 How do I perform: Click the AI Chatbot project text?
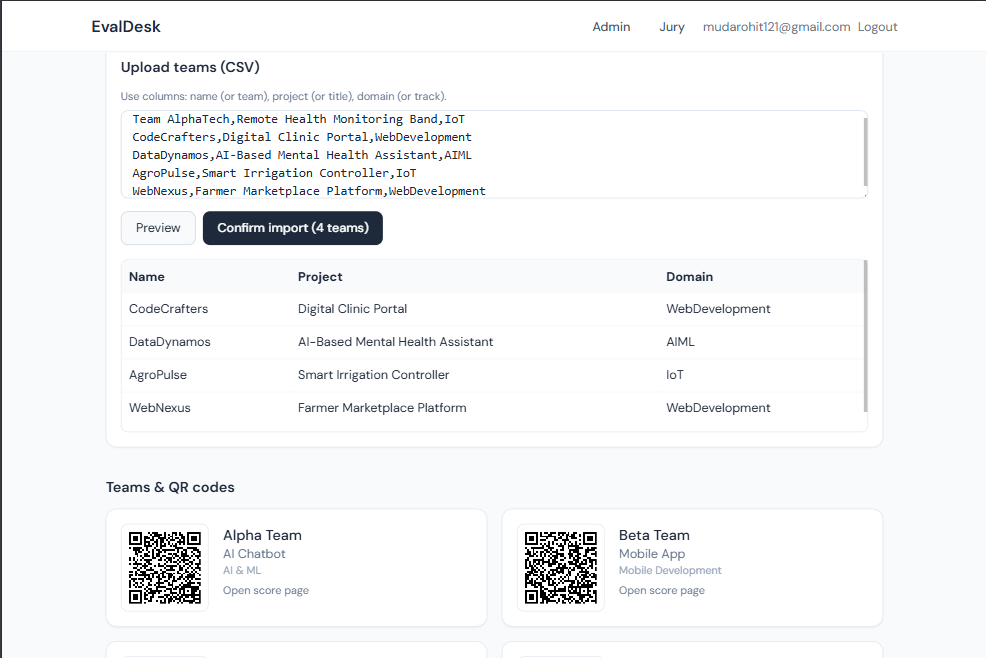click(254, 554)
